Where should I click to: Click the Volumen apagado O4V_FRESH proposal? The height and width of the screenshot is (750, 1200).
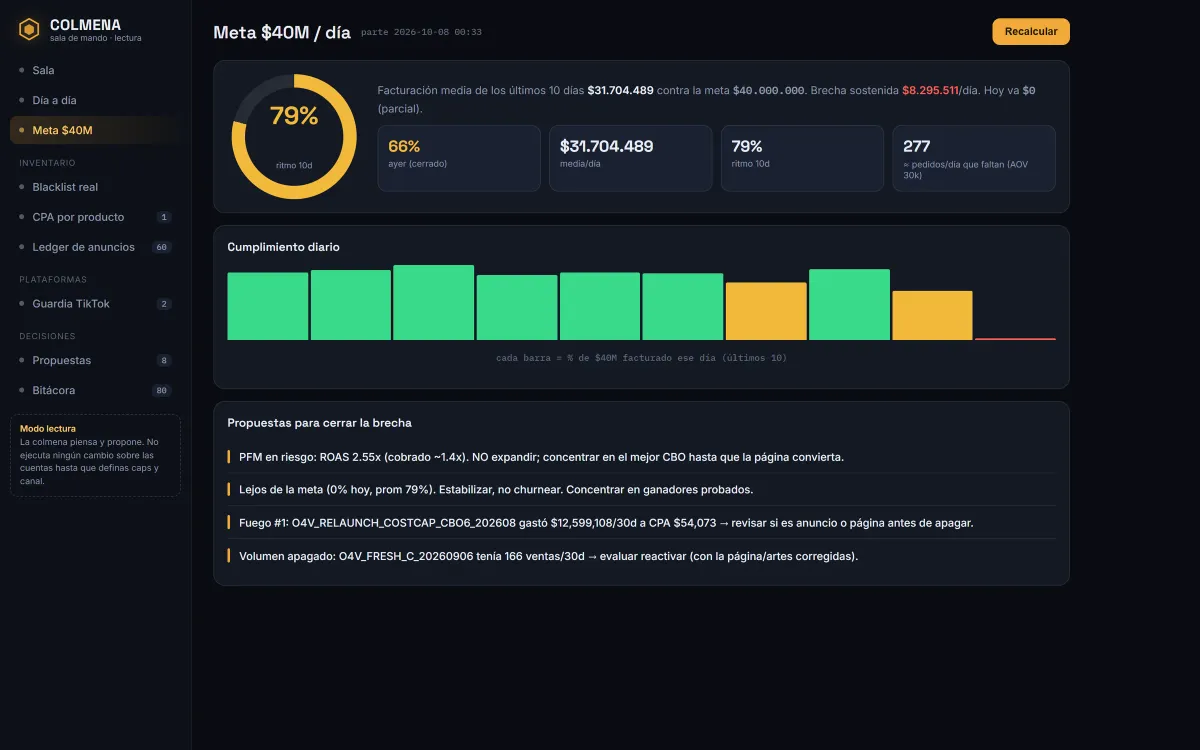641,556
